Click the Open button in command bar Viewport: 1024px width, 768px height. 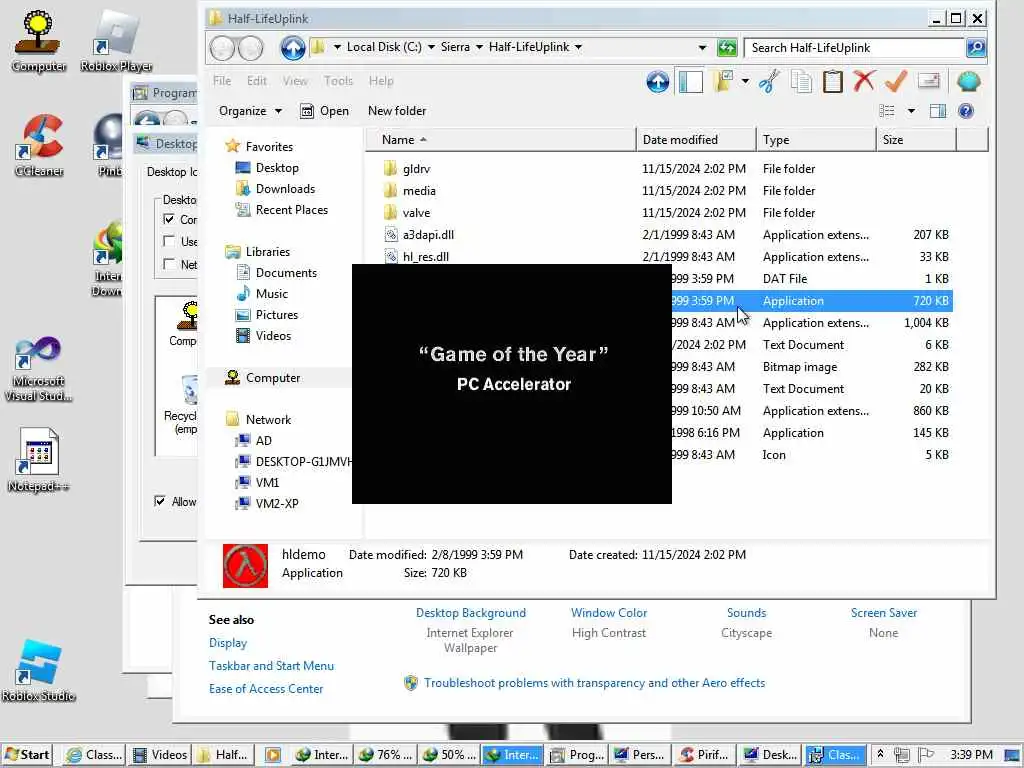point(325,111)
